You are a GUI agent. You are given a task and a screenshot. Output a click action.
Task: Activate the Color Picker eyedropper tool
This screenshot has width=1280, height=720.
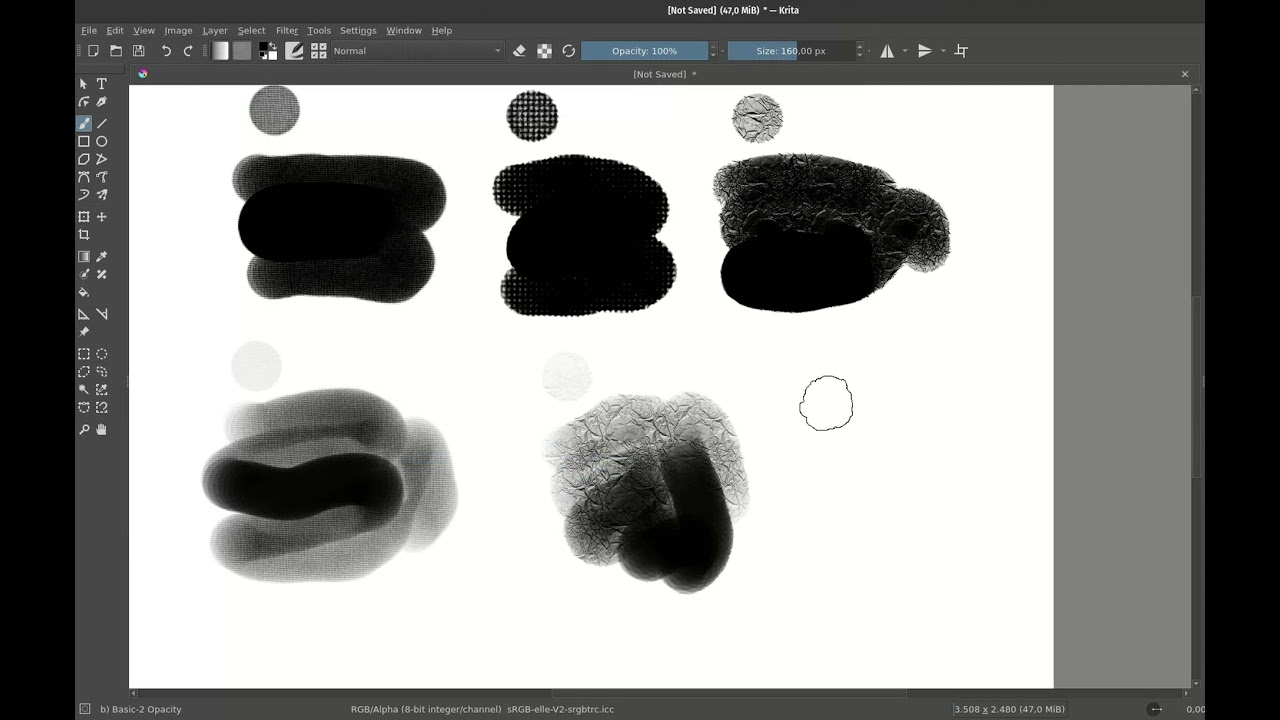(101, 257)
